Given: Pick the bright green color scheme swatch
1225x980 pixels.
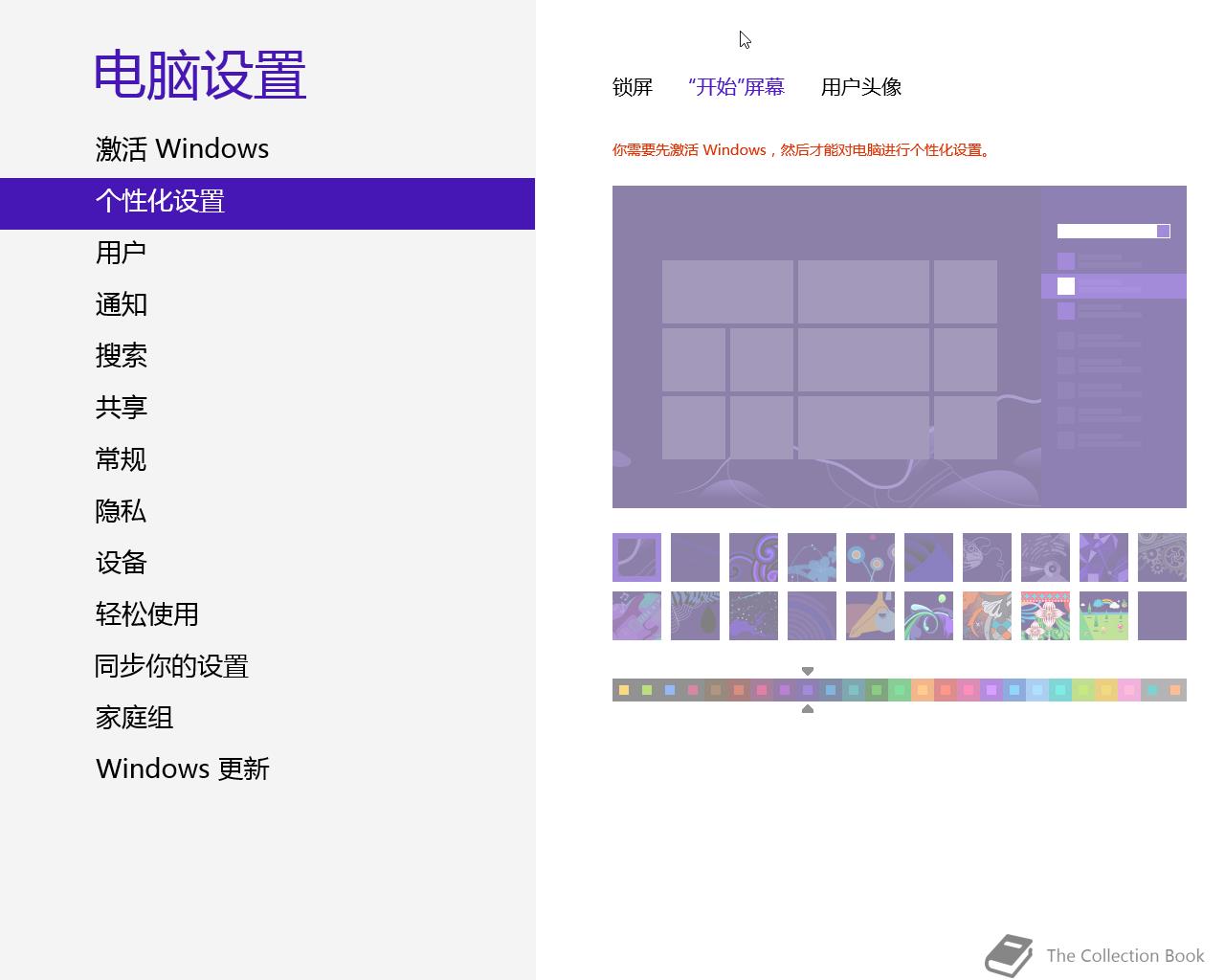Looking at the screenshot, I should [900, 690].
